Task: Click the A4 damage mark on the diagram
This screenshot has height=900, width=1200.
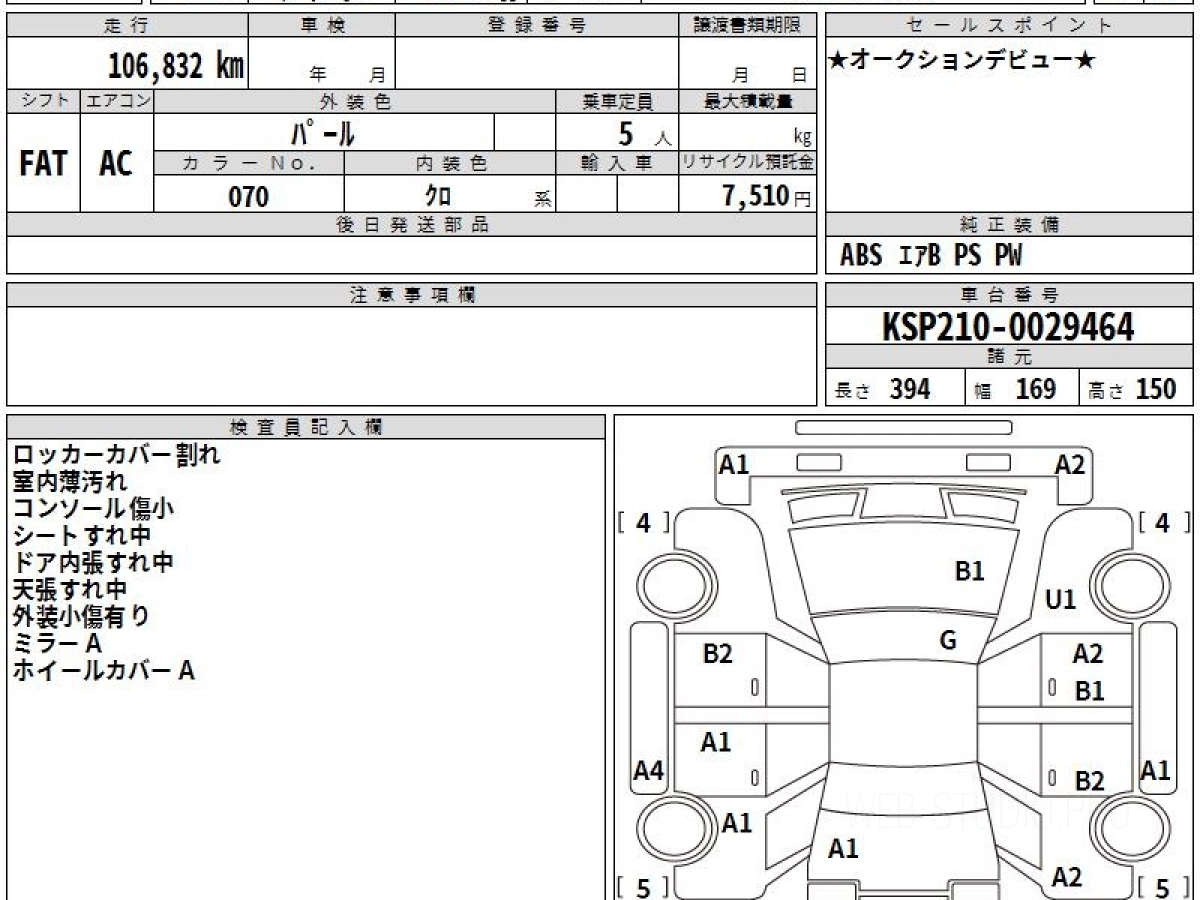Action: coord(649,771)
